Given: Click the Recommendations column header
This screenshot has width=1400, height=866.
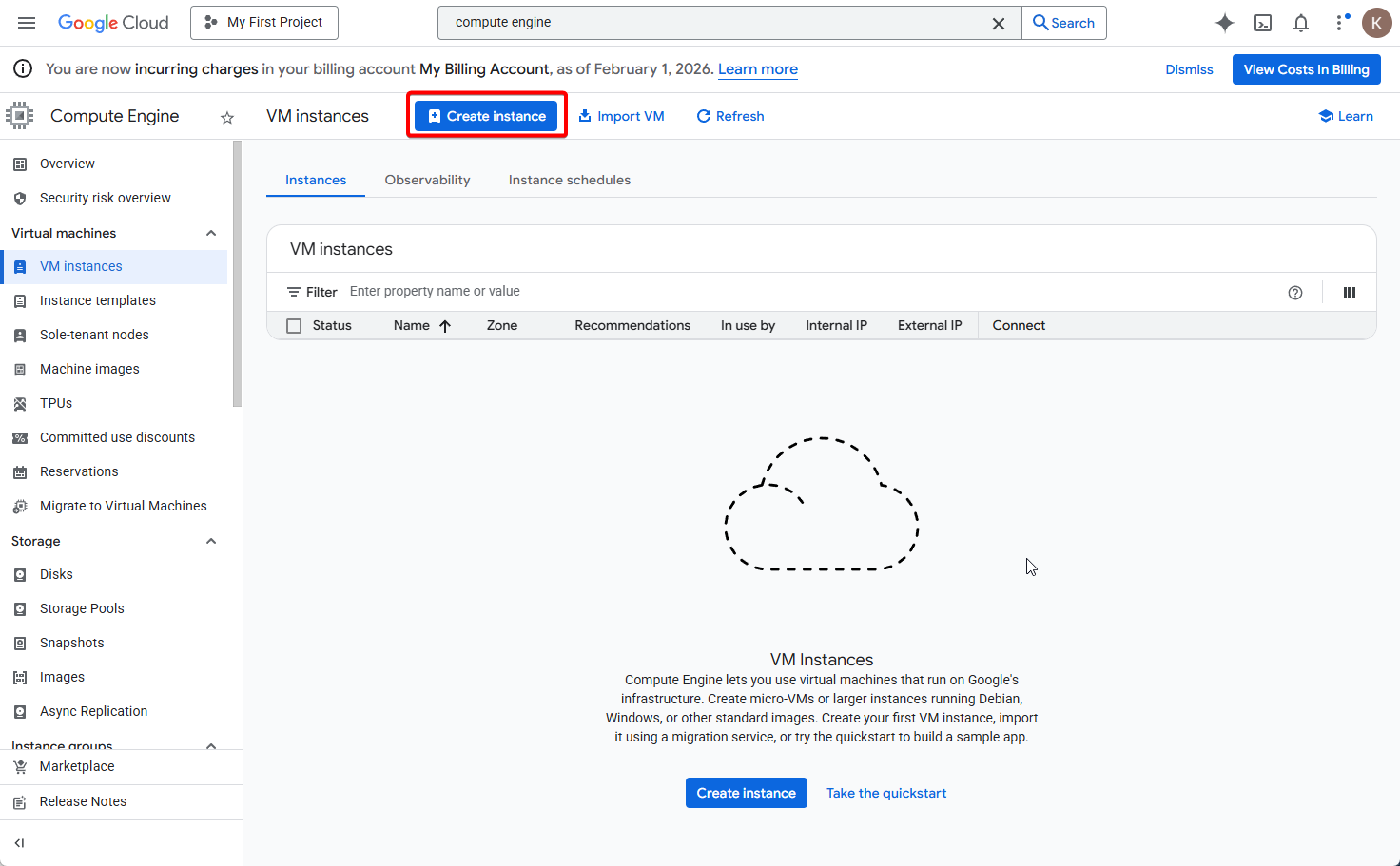Looking at the screenshot, I should (x=632, y=326).
